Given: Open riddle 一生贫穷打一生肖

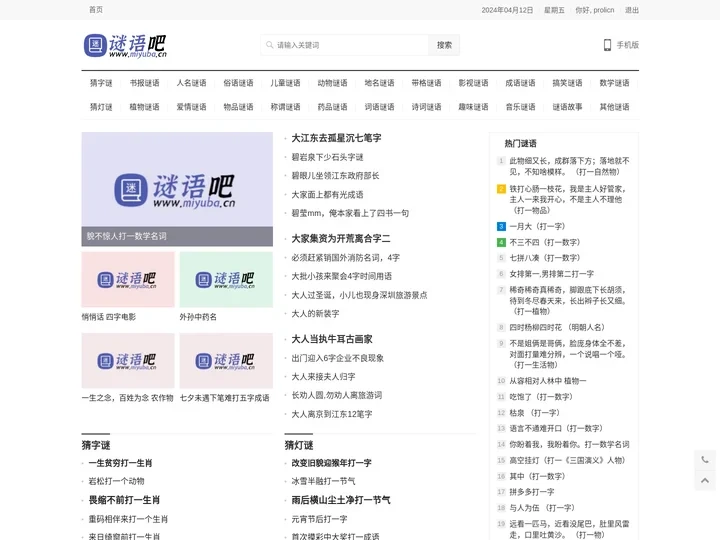Looking at the screenshot, I should [120, 463].
